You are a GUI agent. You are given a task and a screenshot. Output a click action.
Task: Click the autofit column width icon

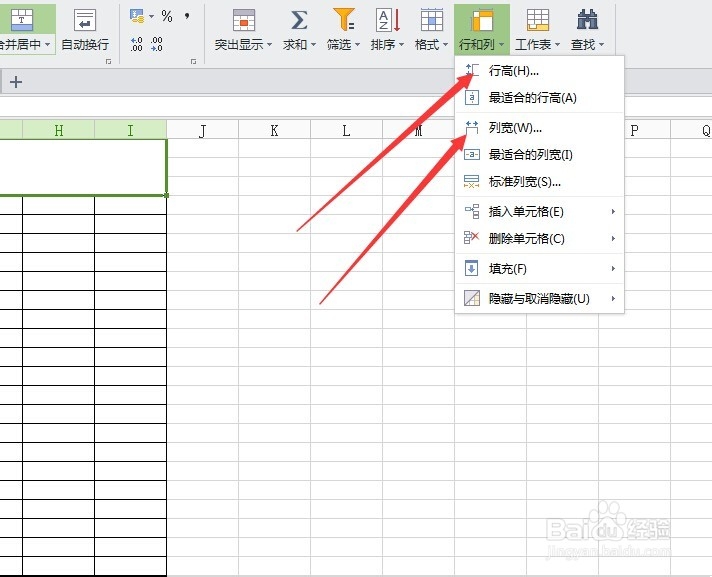coord(472,155)
